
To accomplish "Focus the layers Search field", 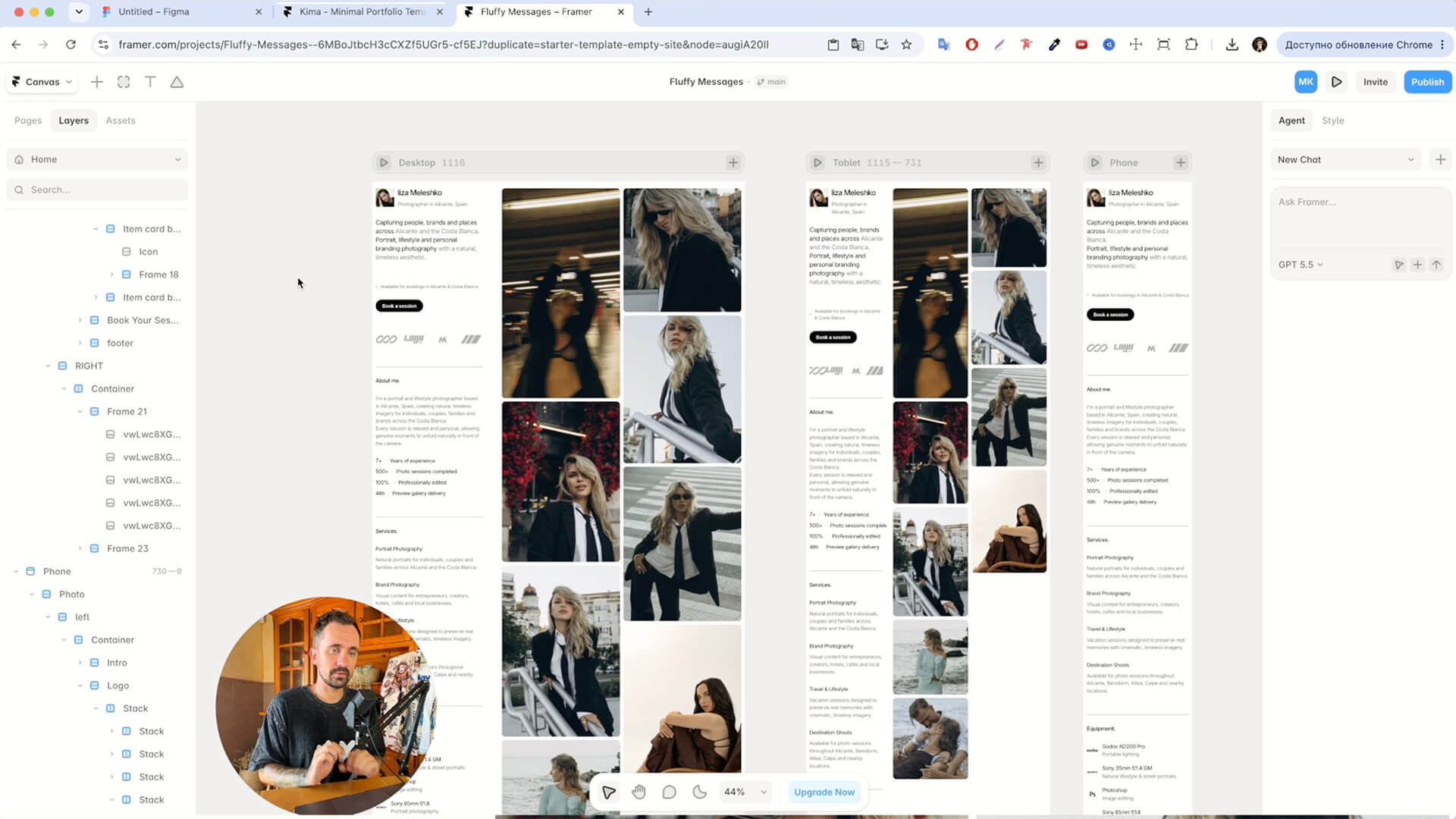I will tap(97, 190).
